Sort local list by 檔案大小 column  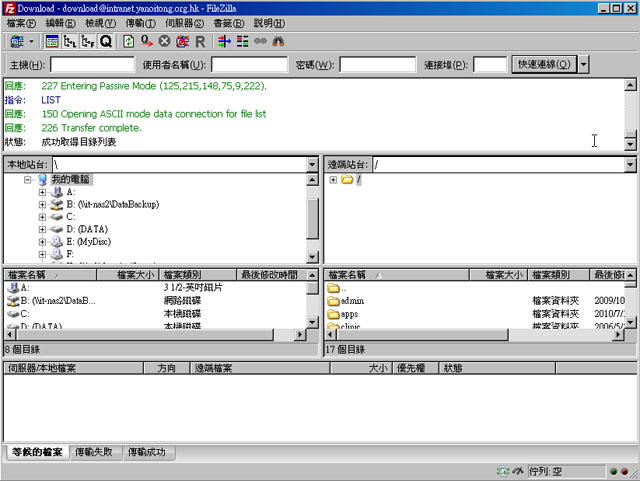[127, 275]
